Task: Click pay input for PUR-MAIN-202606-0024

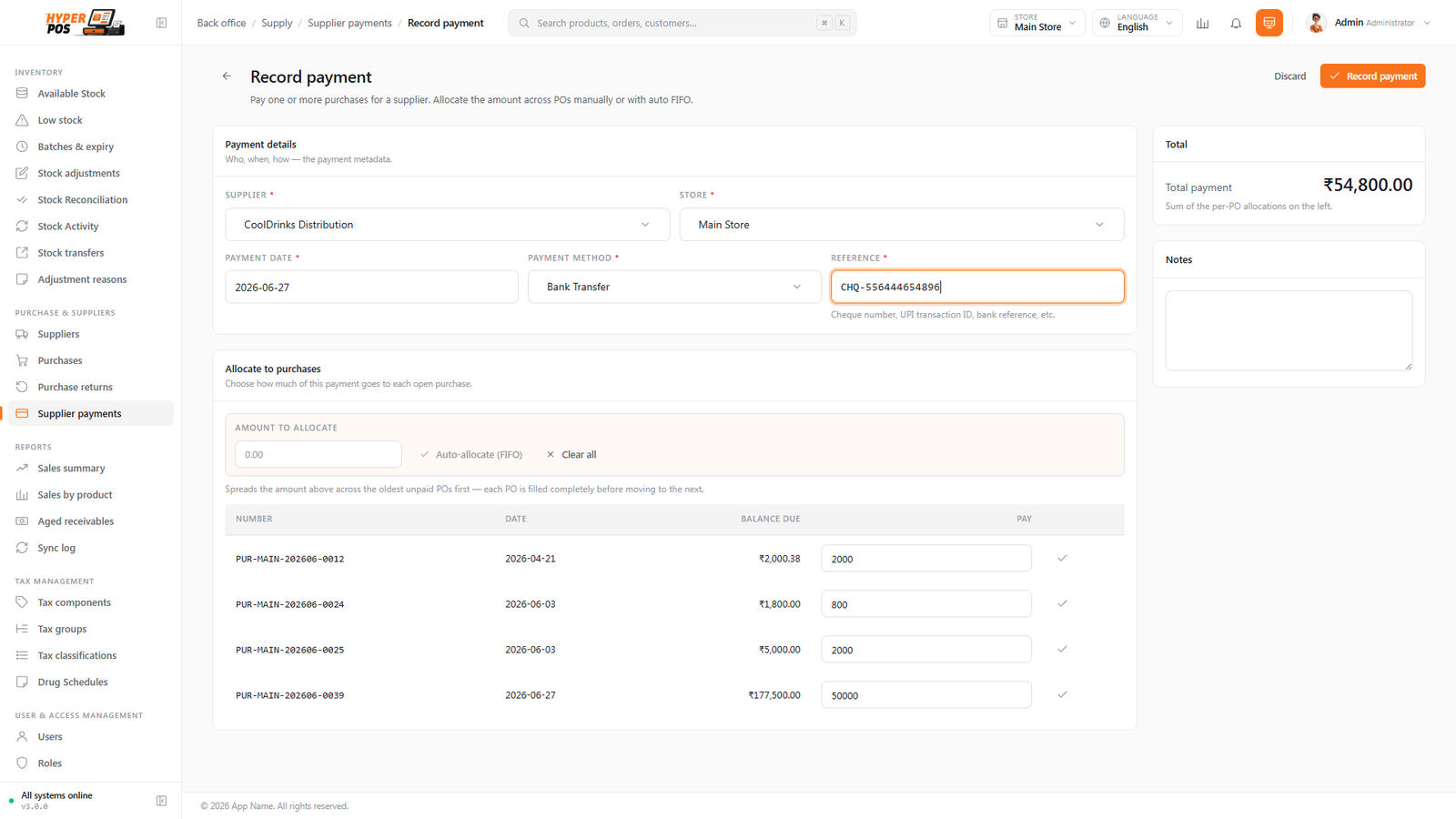Action: [x=926, y=604]
